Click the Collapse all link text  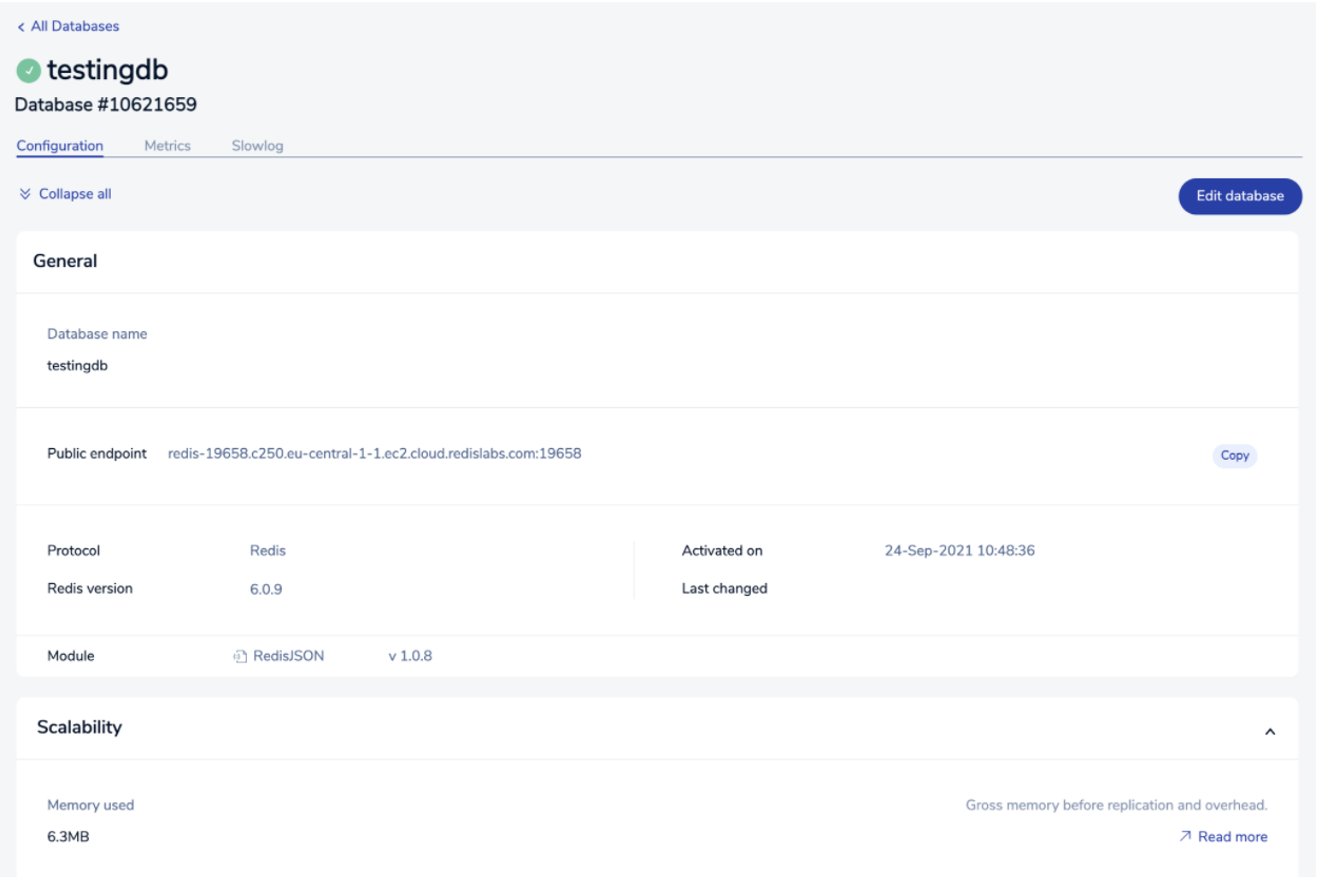click(x=74, y=194)
